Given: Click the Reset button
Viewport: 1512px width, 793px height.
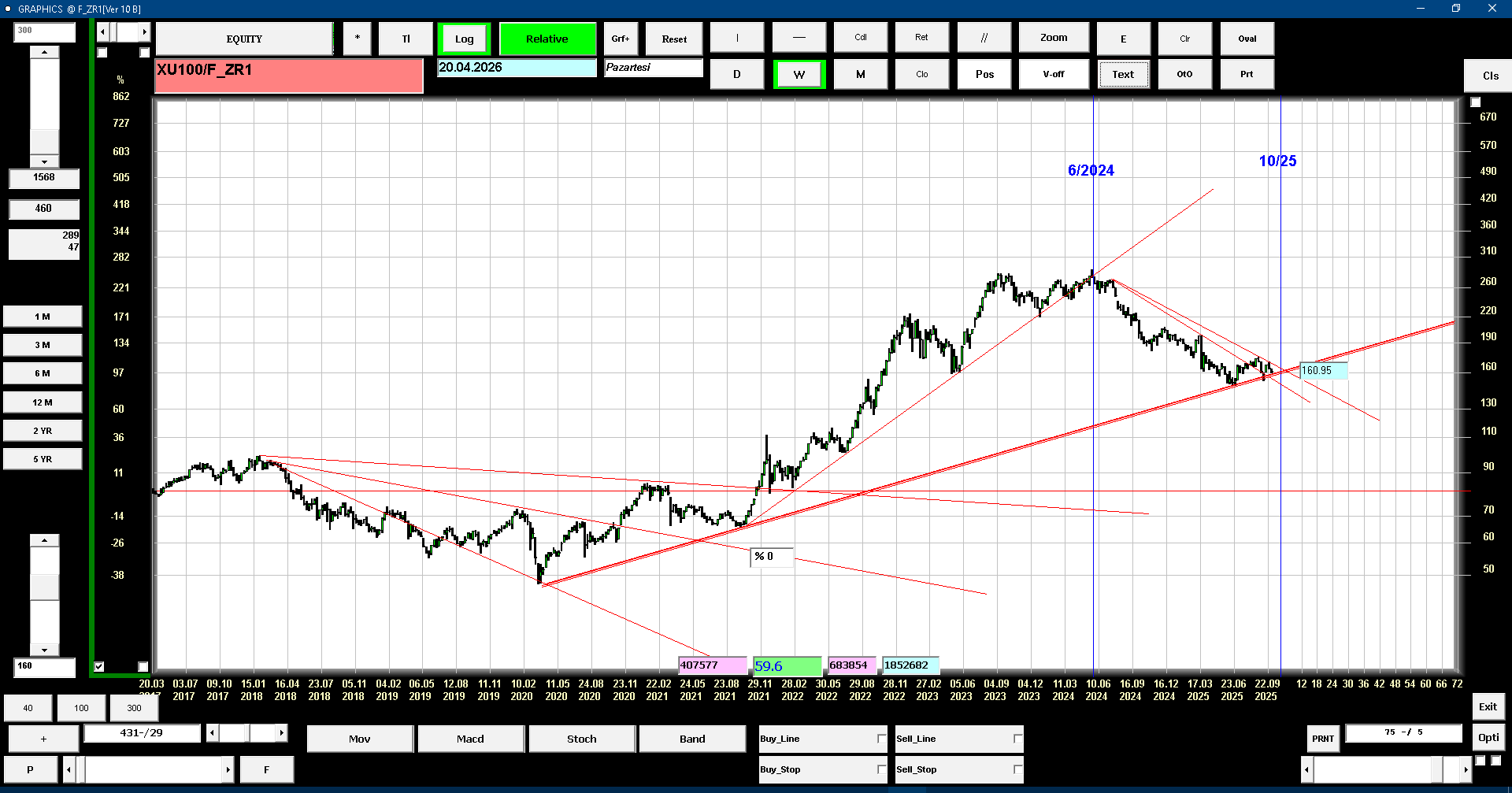Looking at the screenshot, I should [674, 39].
